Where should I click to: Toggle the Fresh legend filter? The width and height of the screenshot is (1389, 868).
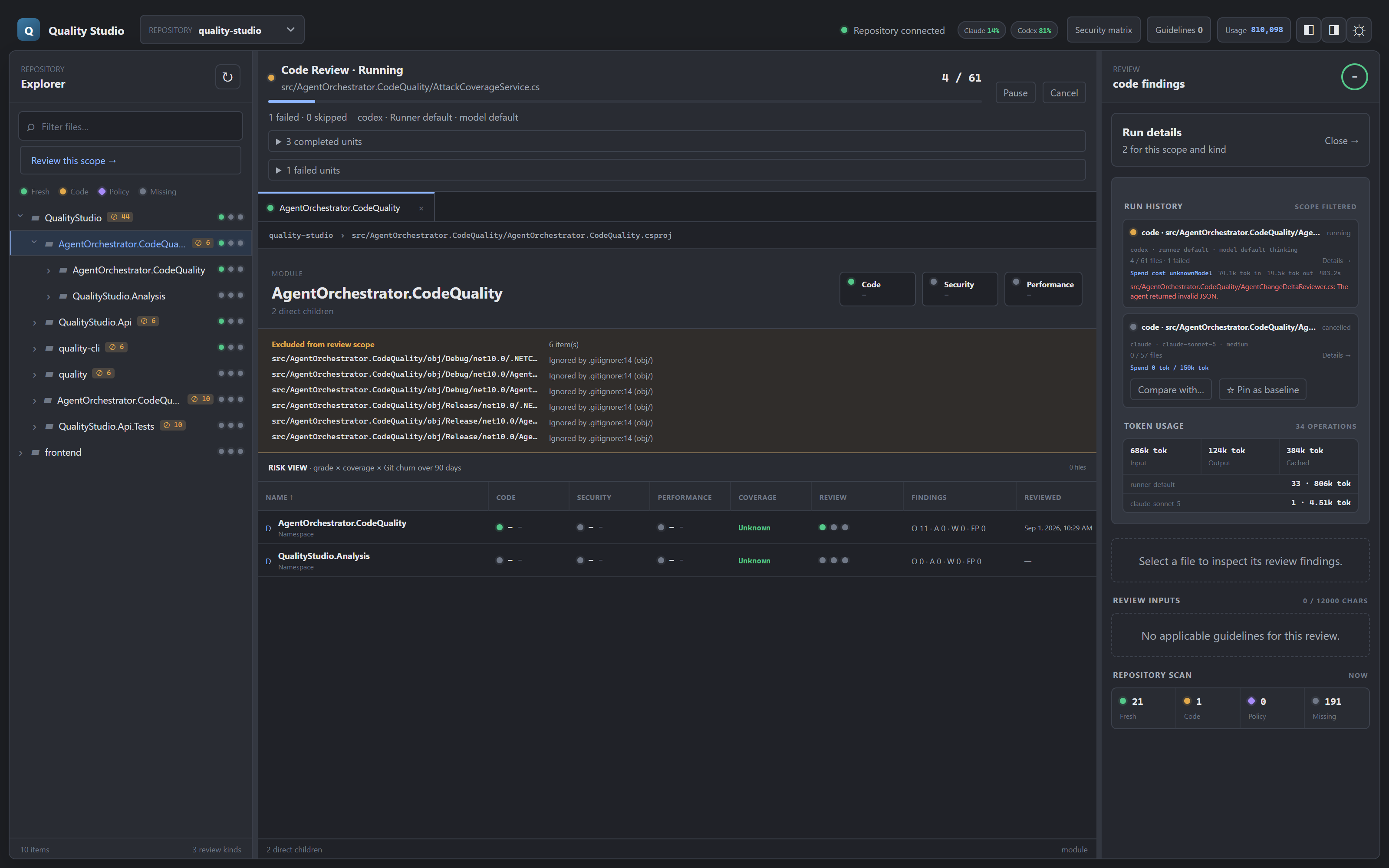pos(35,192)
